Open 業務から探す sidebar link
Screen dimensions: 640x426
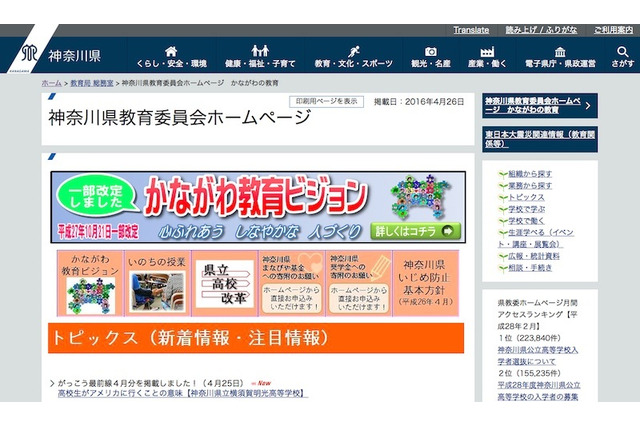530,186
